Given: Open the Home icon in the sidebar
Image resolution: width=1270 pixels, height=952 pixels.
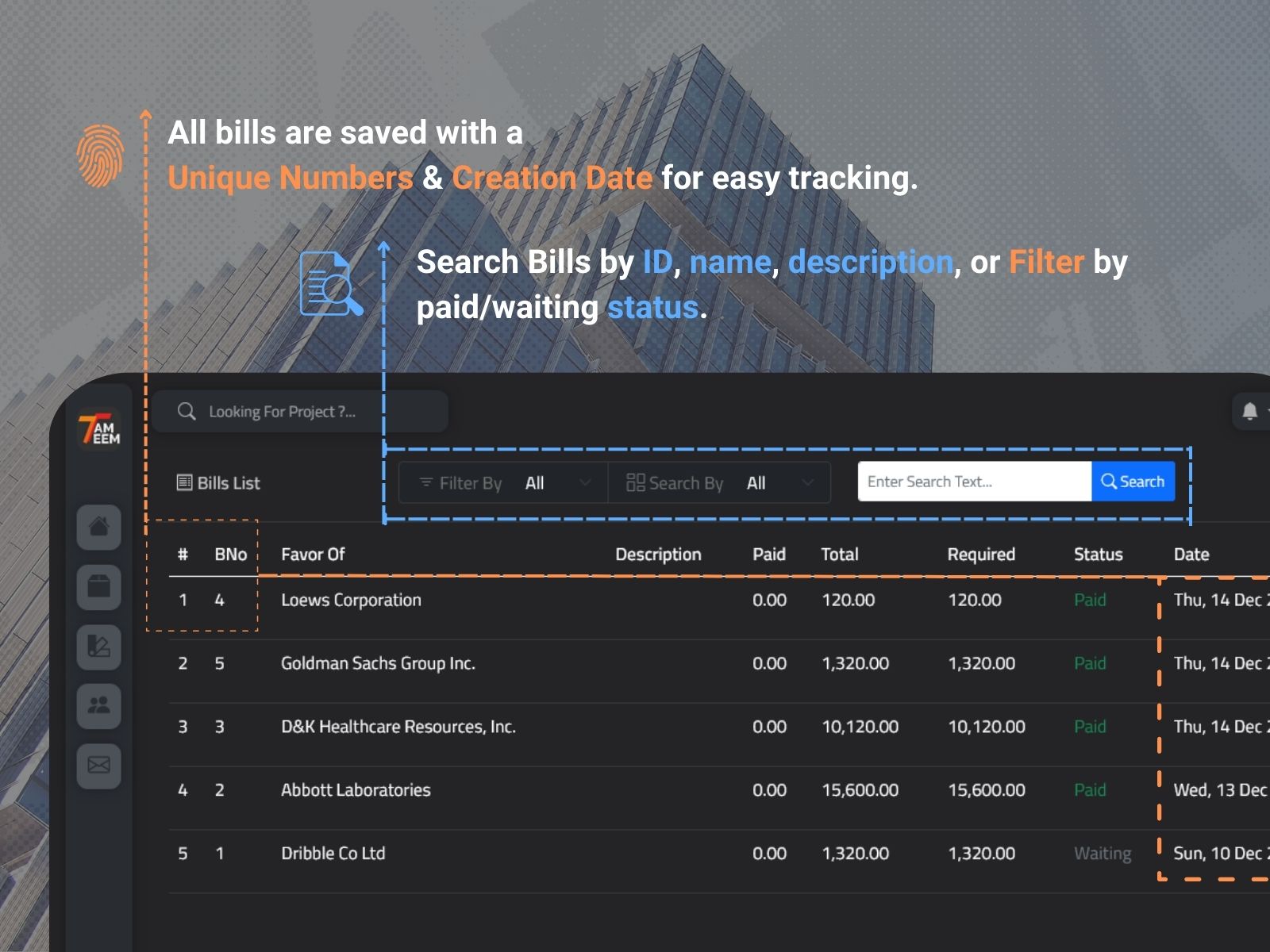Looking at the screenshot, I should [x=98, y=527].
